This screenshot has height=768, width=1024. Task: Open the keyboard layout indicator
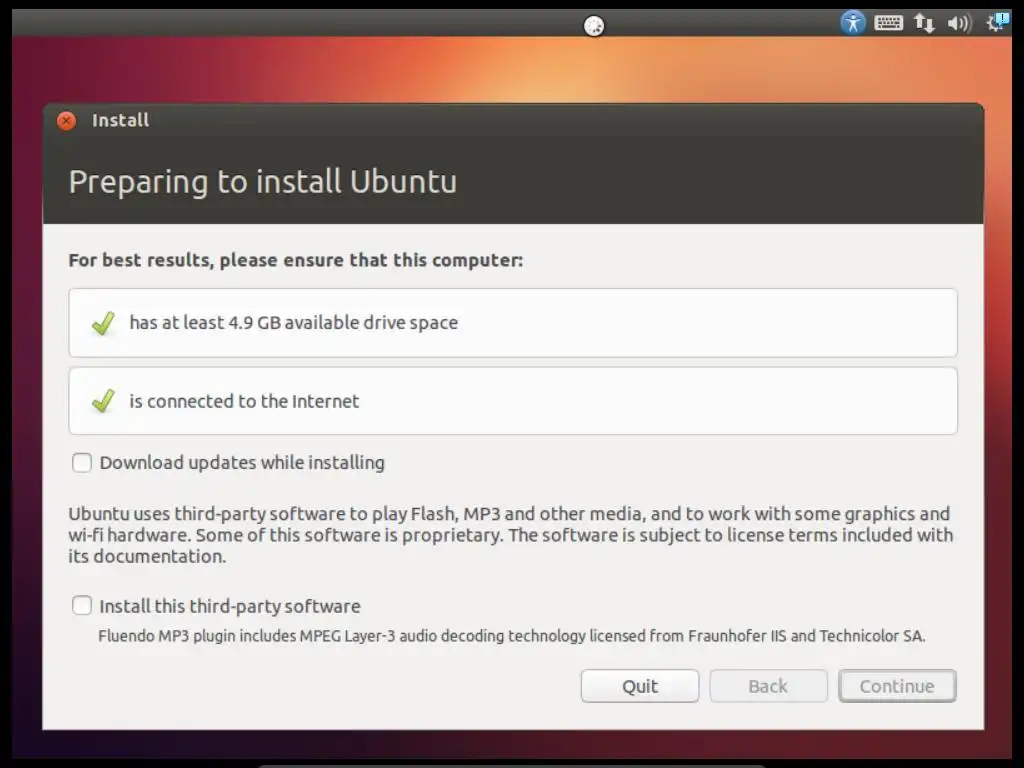coord(888,24)
